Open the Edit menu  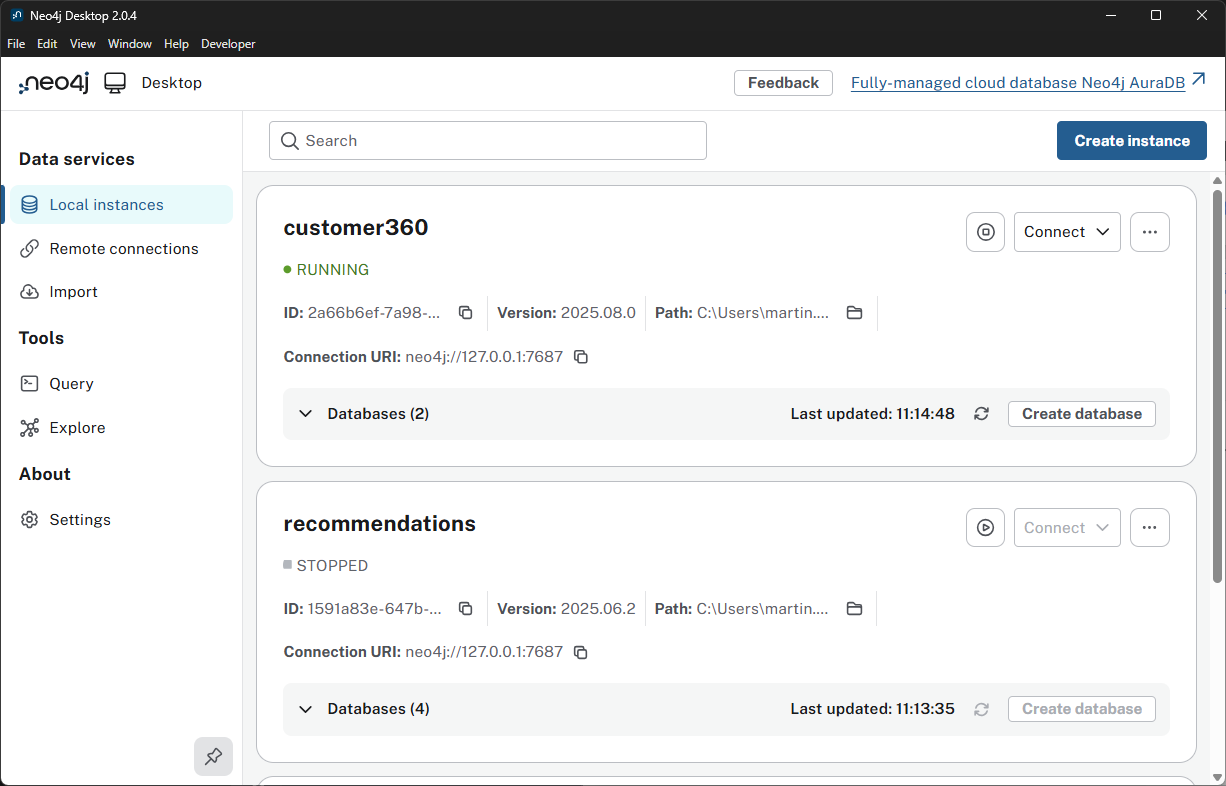tap(47, 44)
